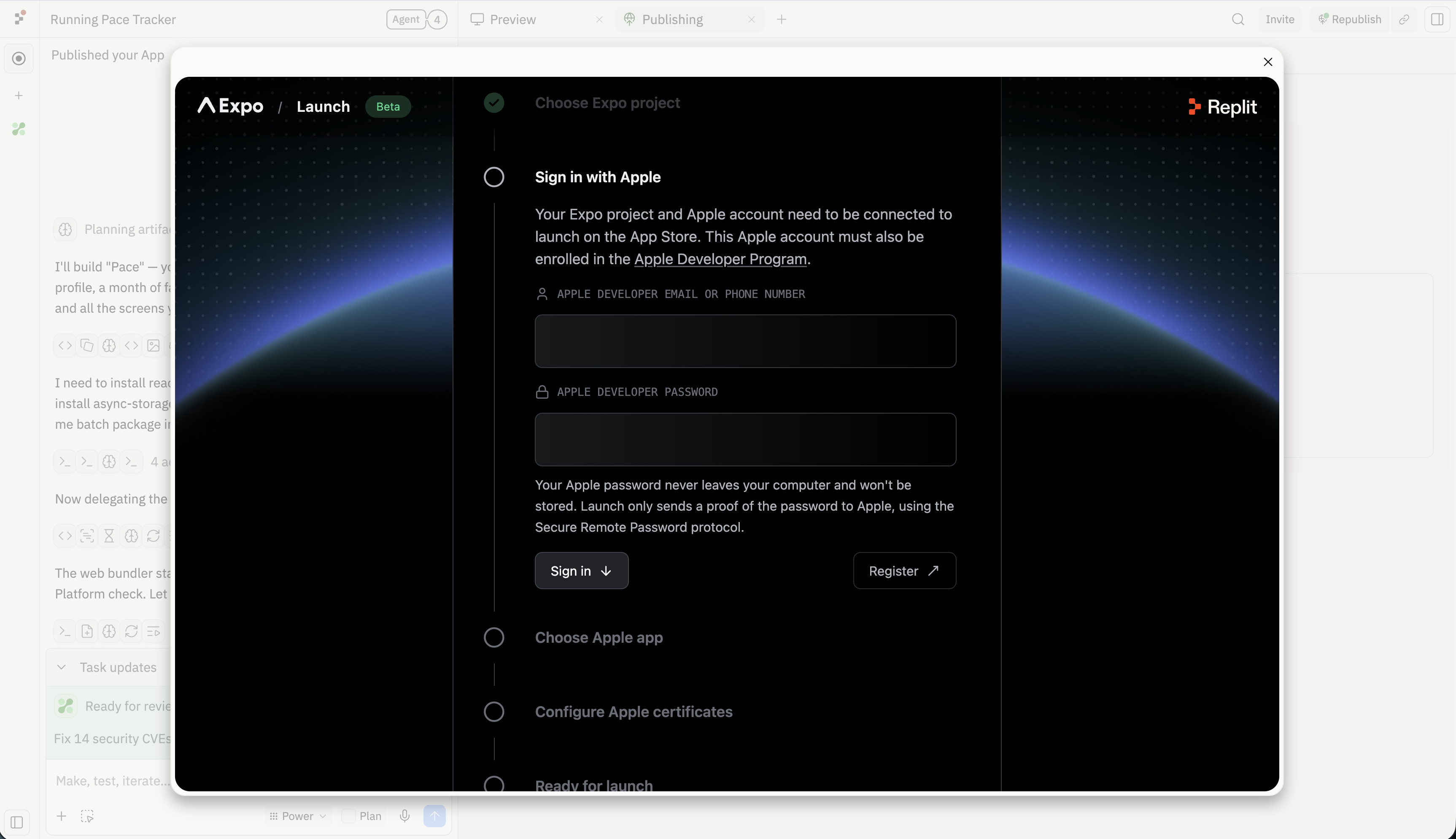Switch to the Preview tab

tap(512, 19)
